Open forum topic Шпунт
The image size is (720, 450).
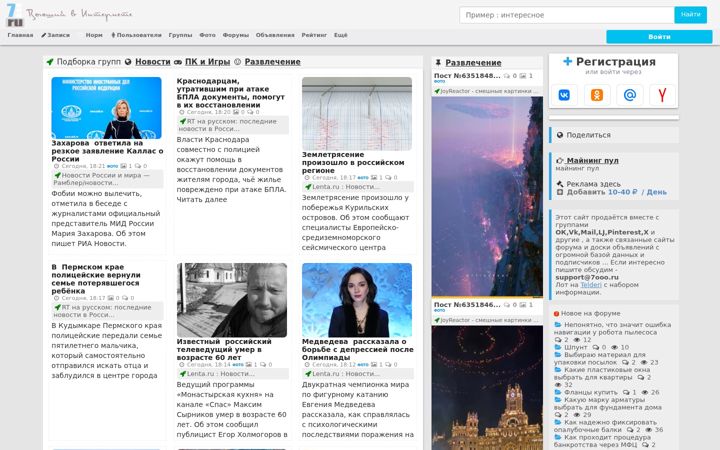[x=575, y=348]
